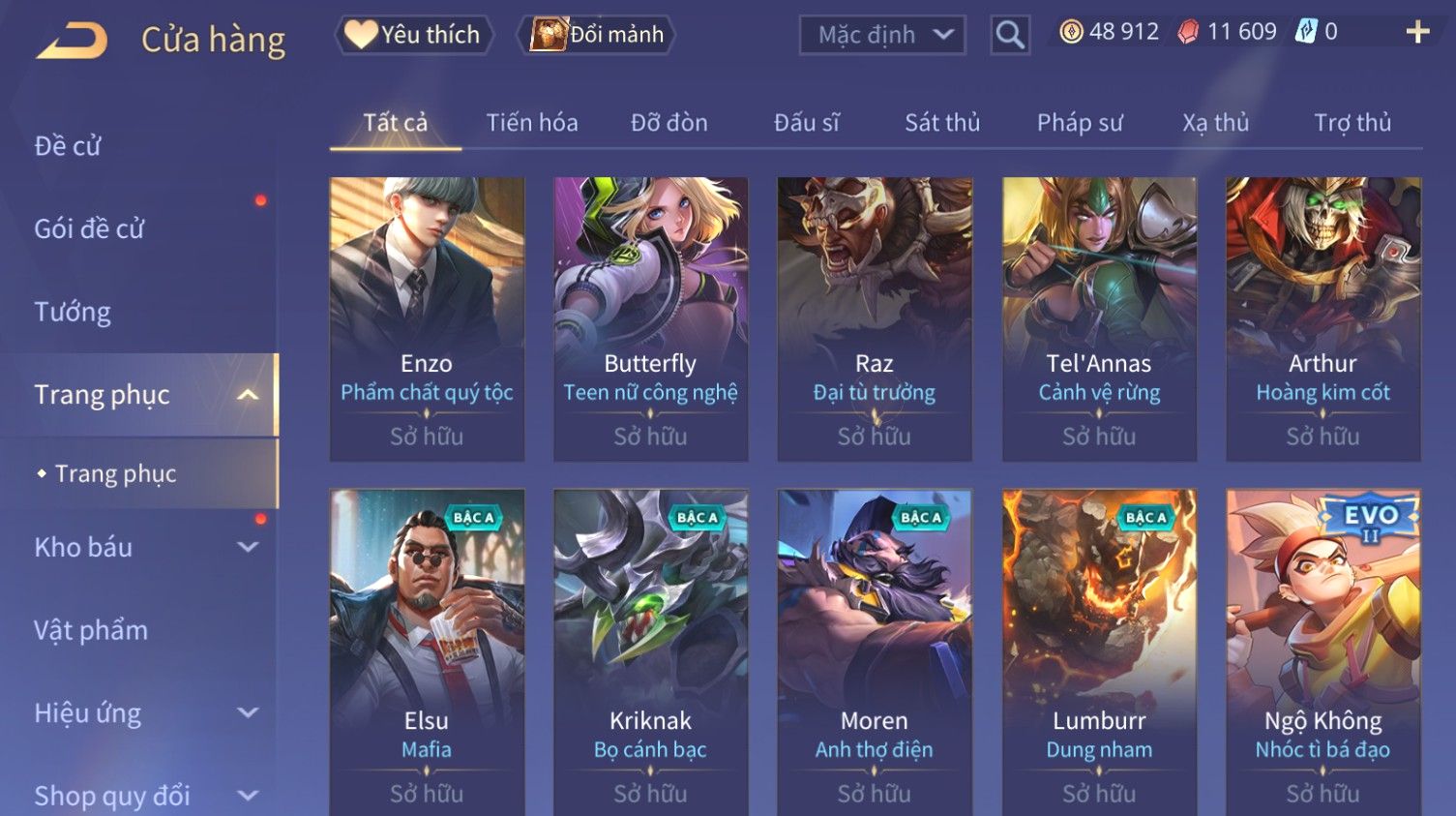Viewport: 1456px width, 816px height.
Task: Open the search magnifier icon
Action: pyautogui.click(x=1010, y=35)
